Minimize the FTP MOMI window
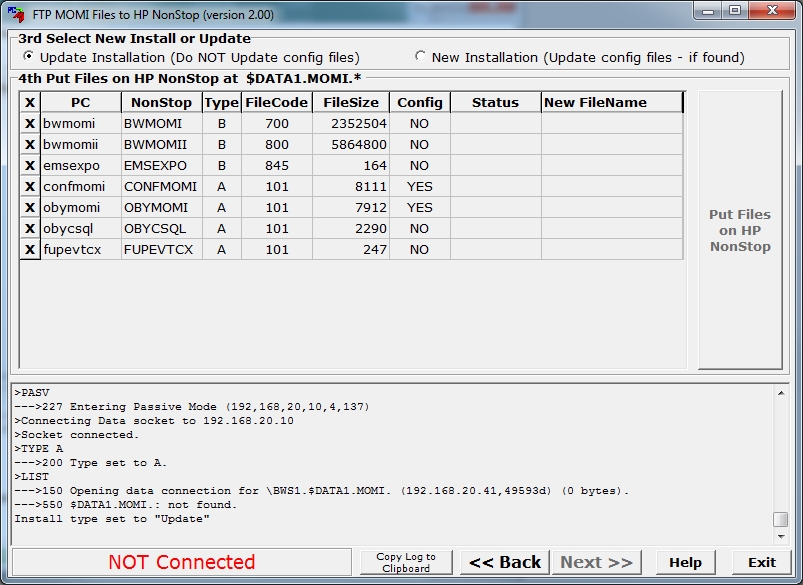This screenshot has height=585, width=803. pyautogui.click(x=711, y=11)
